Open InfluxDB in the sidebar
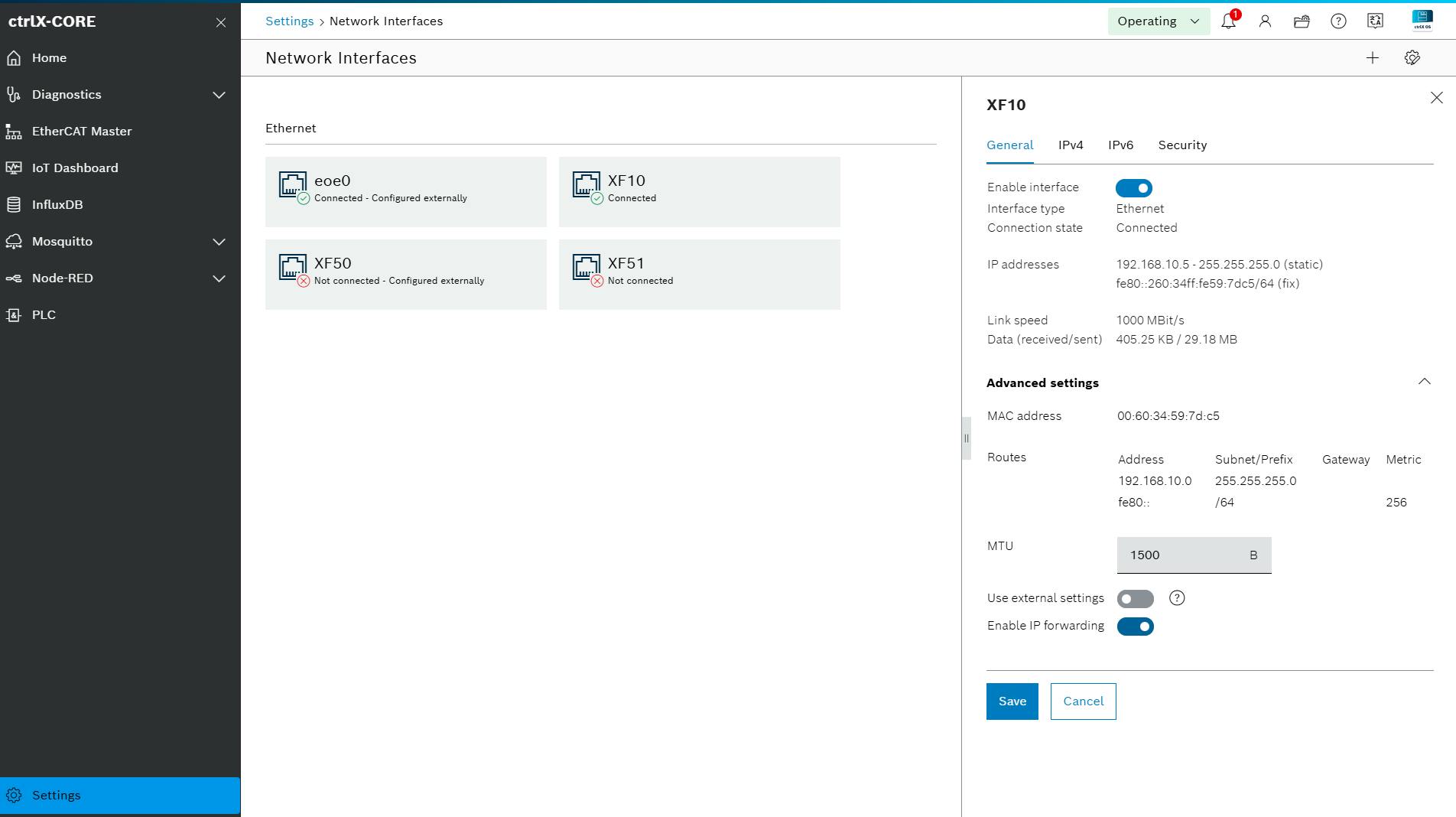Screen dimensions: 1456x817 [x=120, y=205]
